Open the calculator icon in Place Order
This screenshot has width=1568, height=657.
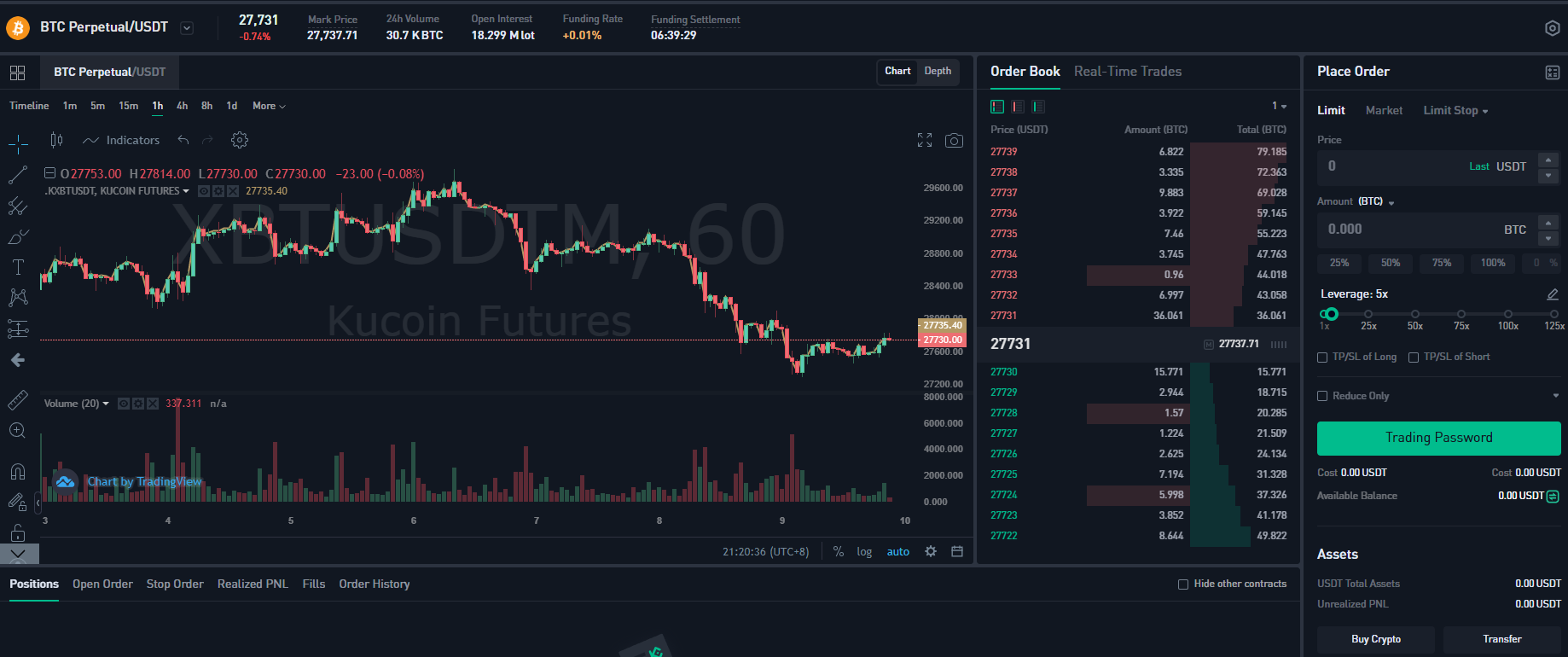pyautogui.click(x=1553, y=73)
